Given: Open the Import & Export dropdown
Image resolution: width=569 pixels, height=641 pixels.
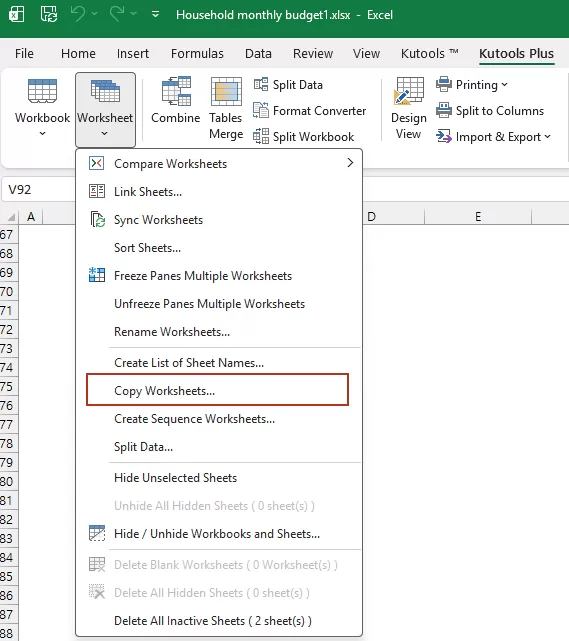Looking at the screenshot, I should point(493,137).
